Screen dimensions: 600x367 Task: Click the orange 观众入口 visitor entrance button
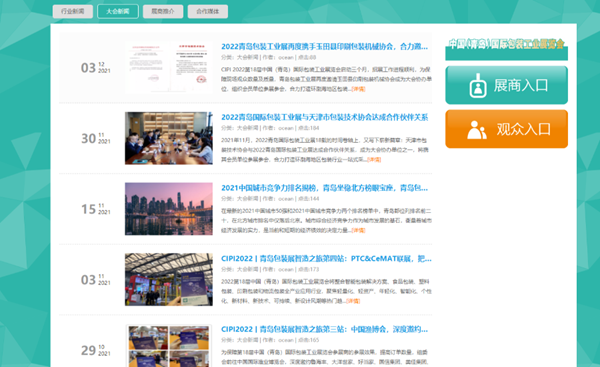tap(506, 129)
